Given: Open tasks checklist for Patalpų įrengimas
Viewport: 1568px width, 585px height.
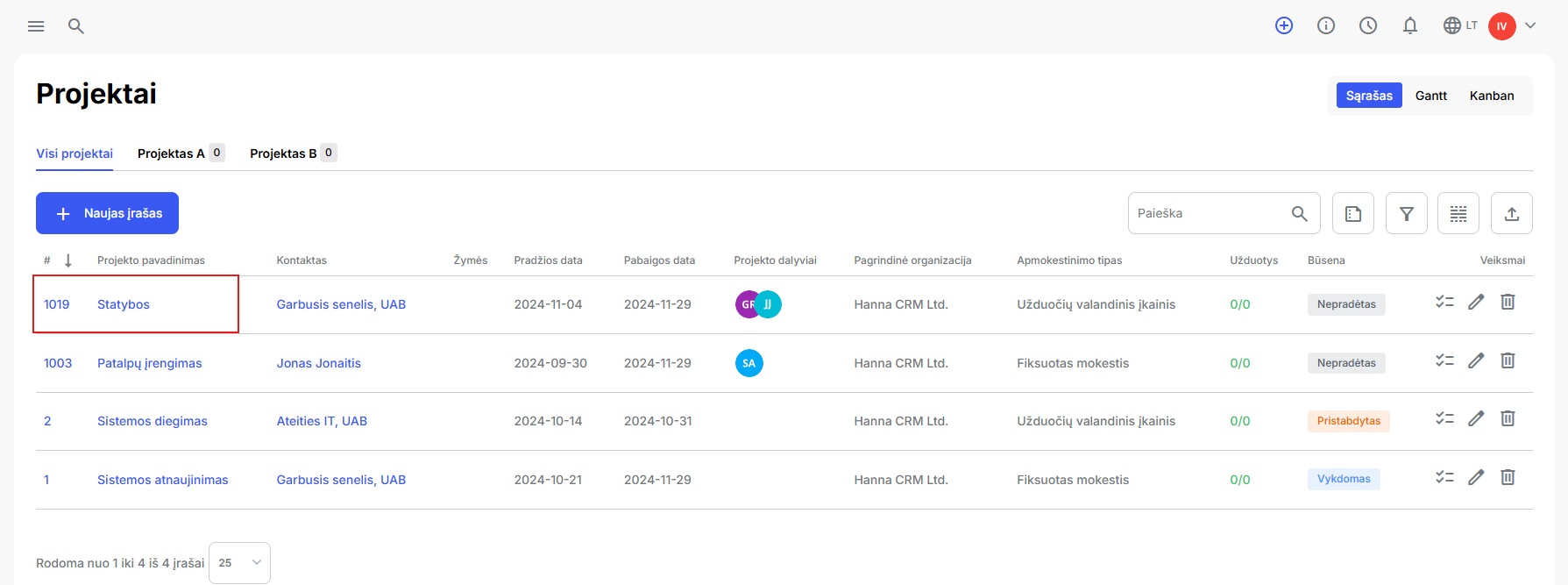Looking at the screenshot, I should pos(1444,360).
